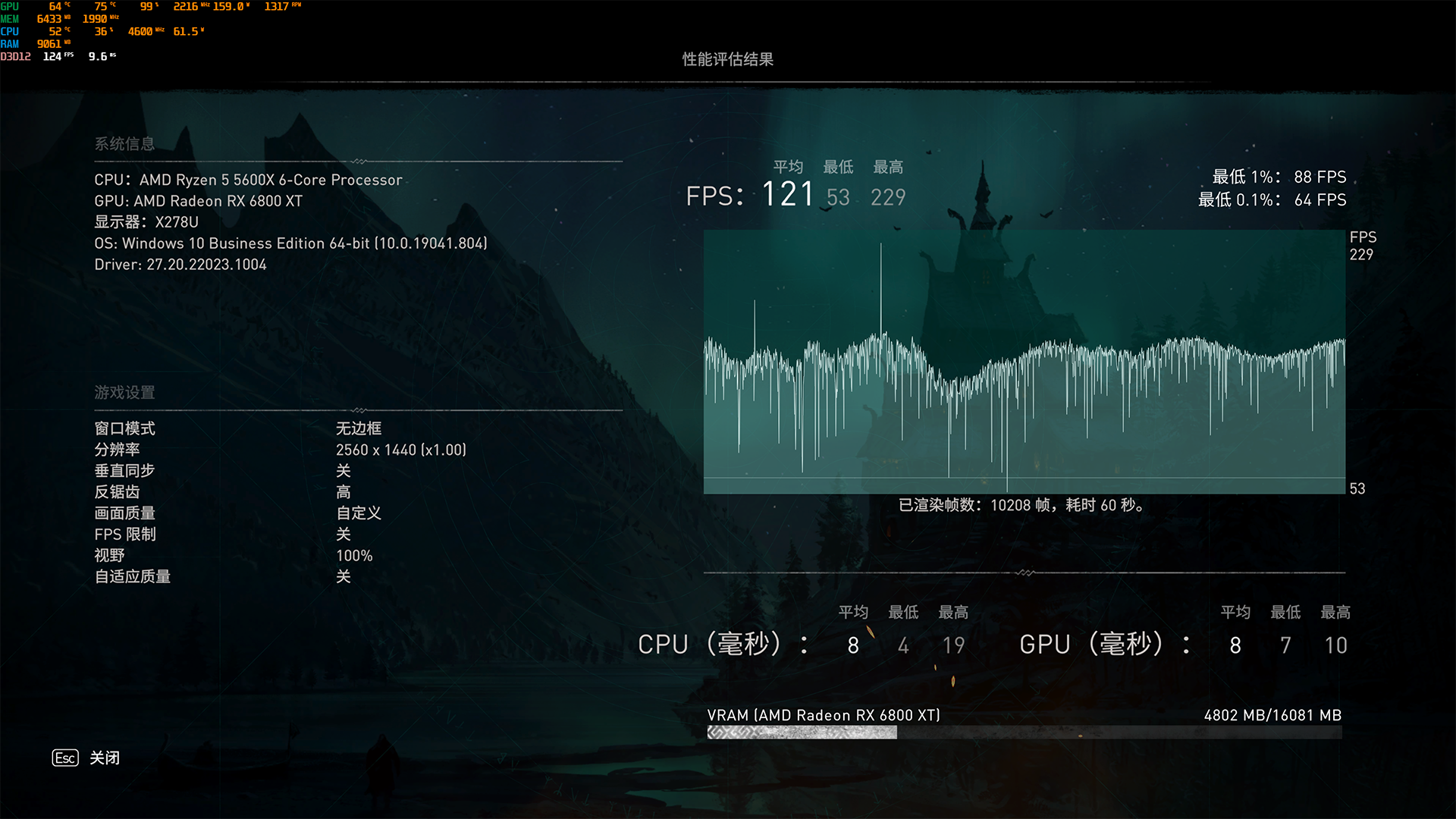This screenshot has height=819, width=1456.
Task: Click the 100% field of view value
Action: [354, 556]
